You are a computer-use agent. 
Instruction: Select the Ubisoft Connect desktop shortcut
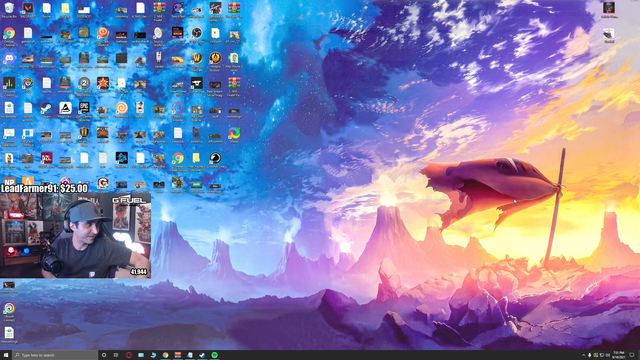(x=9, y=311)
